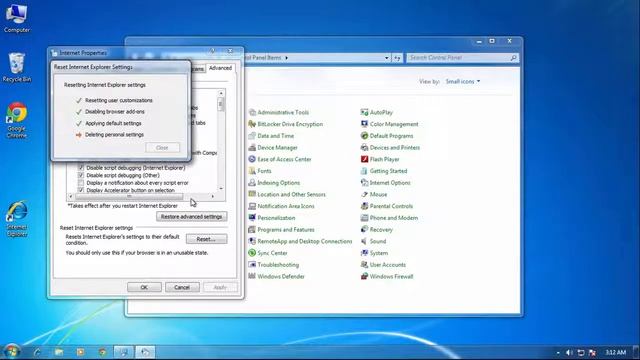Open Recycle Bin on desktop
The width and height of the screenshot is (640, 360).
[x=17, y=67]
